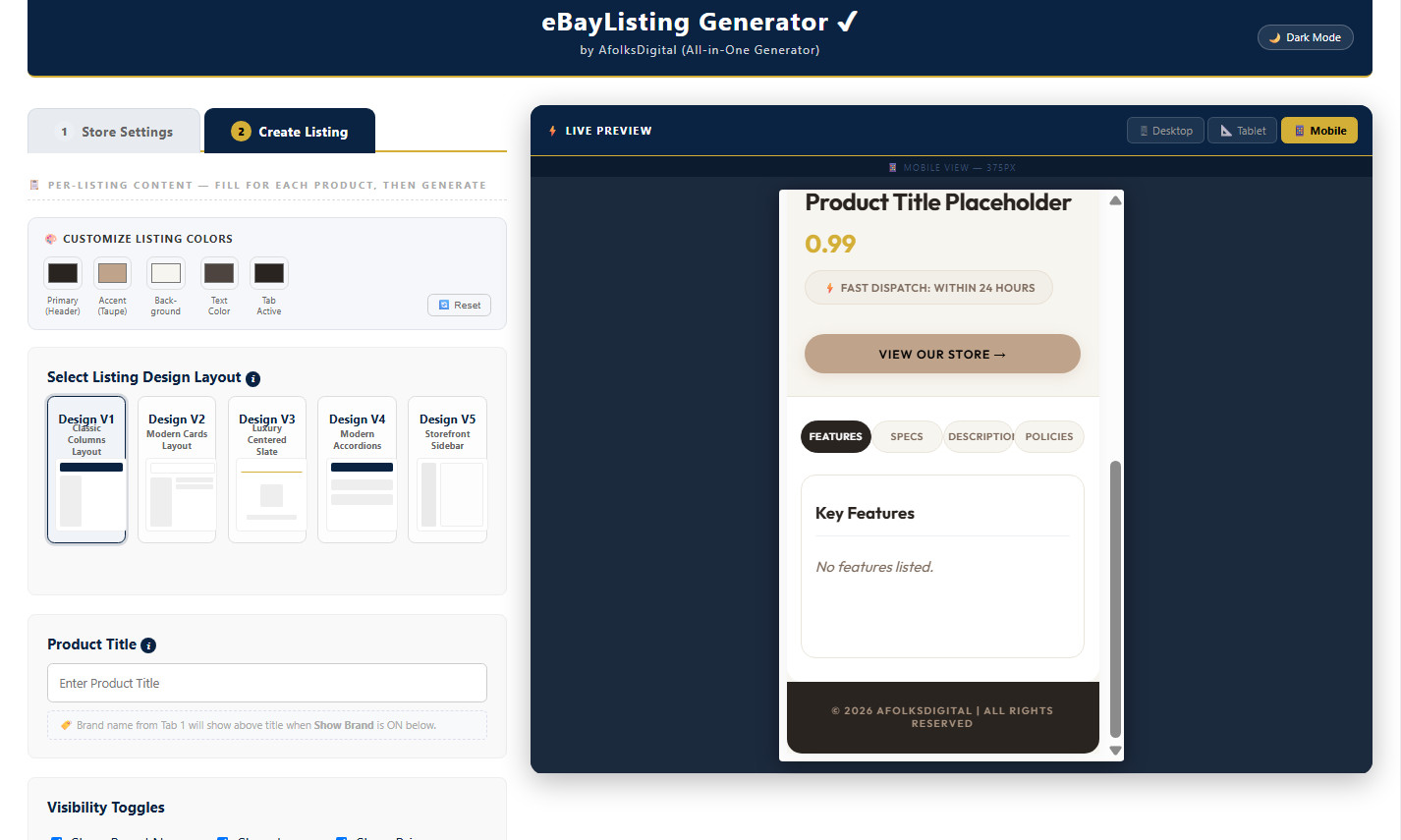Toggle Dark Mode button
Viewport: 1401px width, 840px height.
click(1305, 37)
